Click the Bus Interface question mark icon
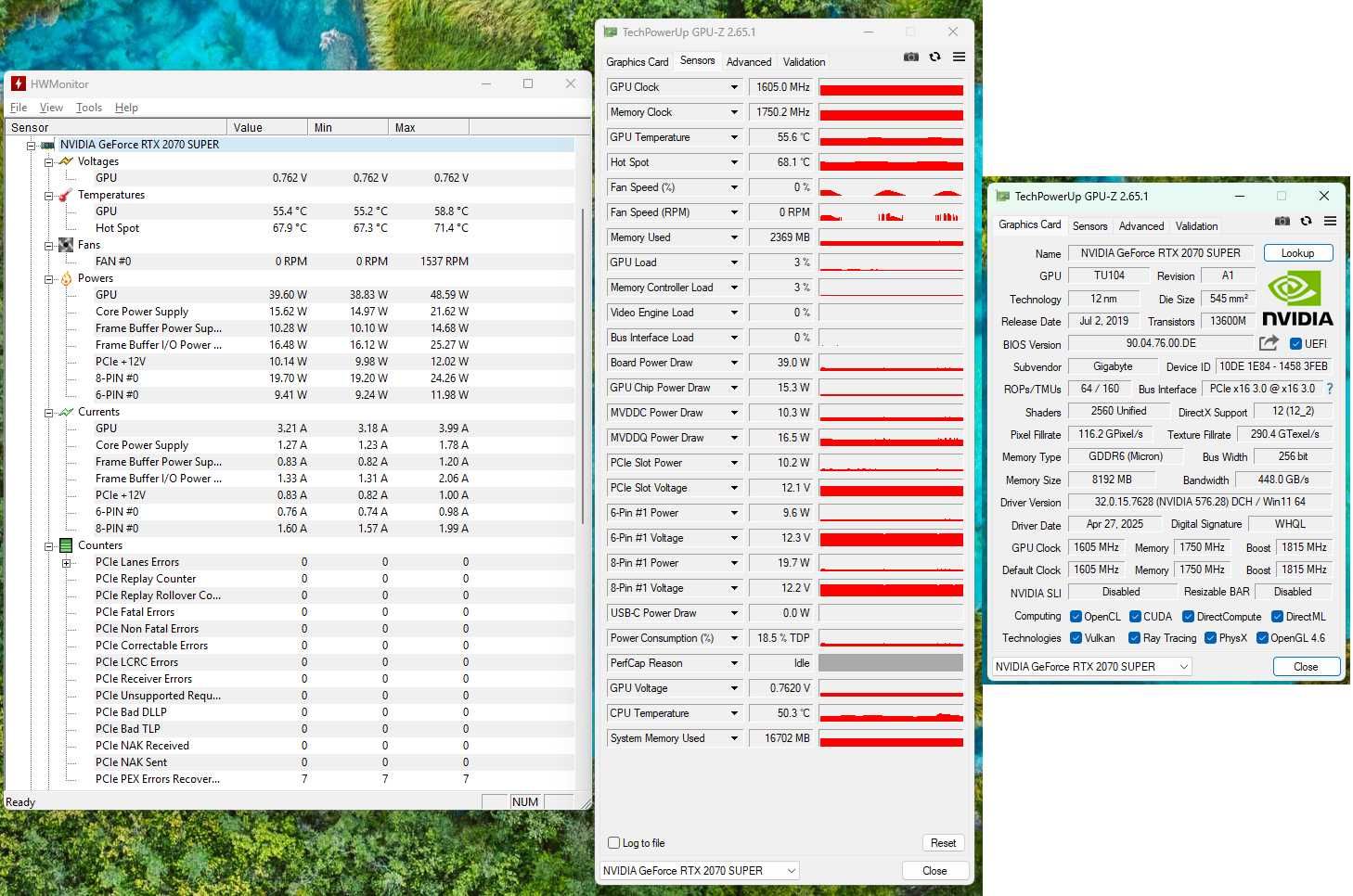 pos(1329,389)
